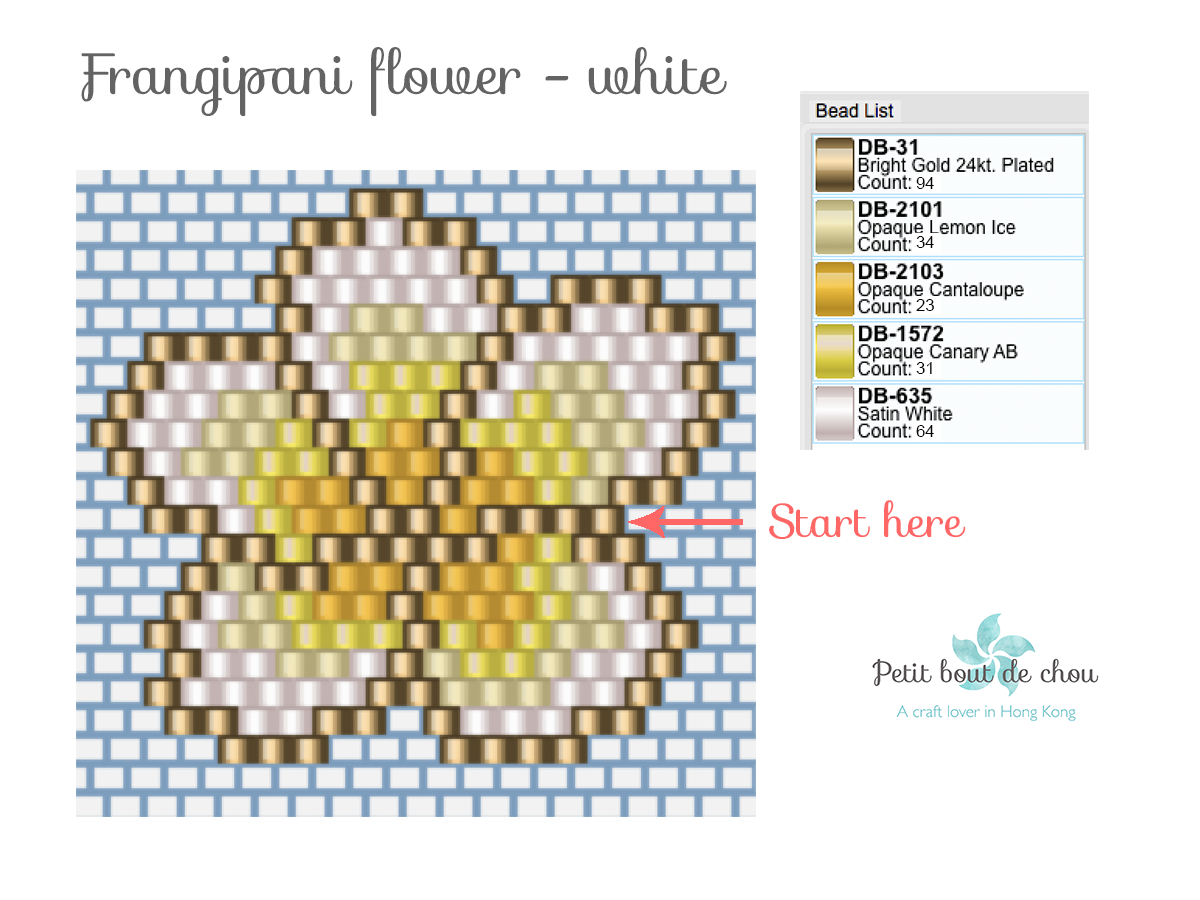The height and width of the screenshot is (900, 1200).
Task: Click 'A craft lover in Hong Kong' tagline
Action: [x=986, y=712]
